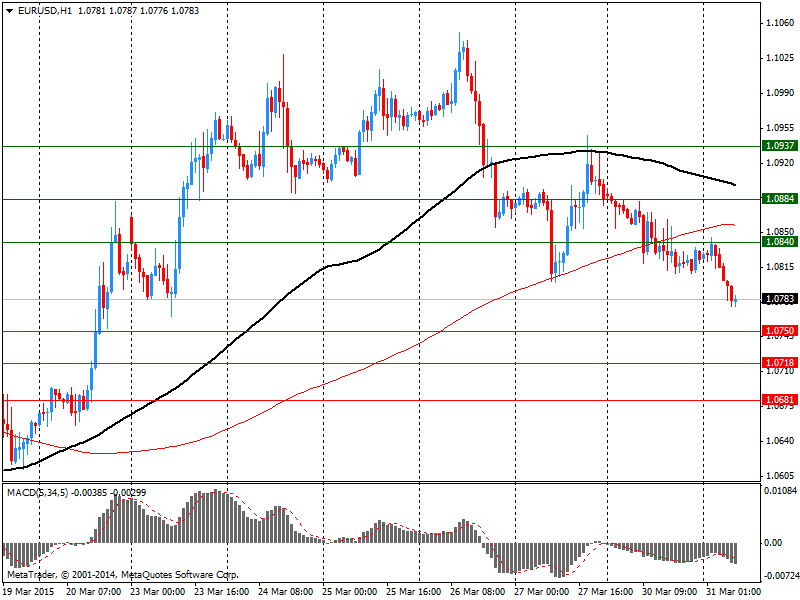800x600 pixels.
Task: Click the 1.0884 green level label
Action: pyautogui.click(x=780, y=198)
